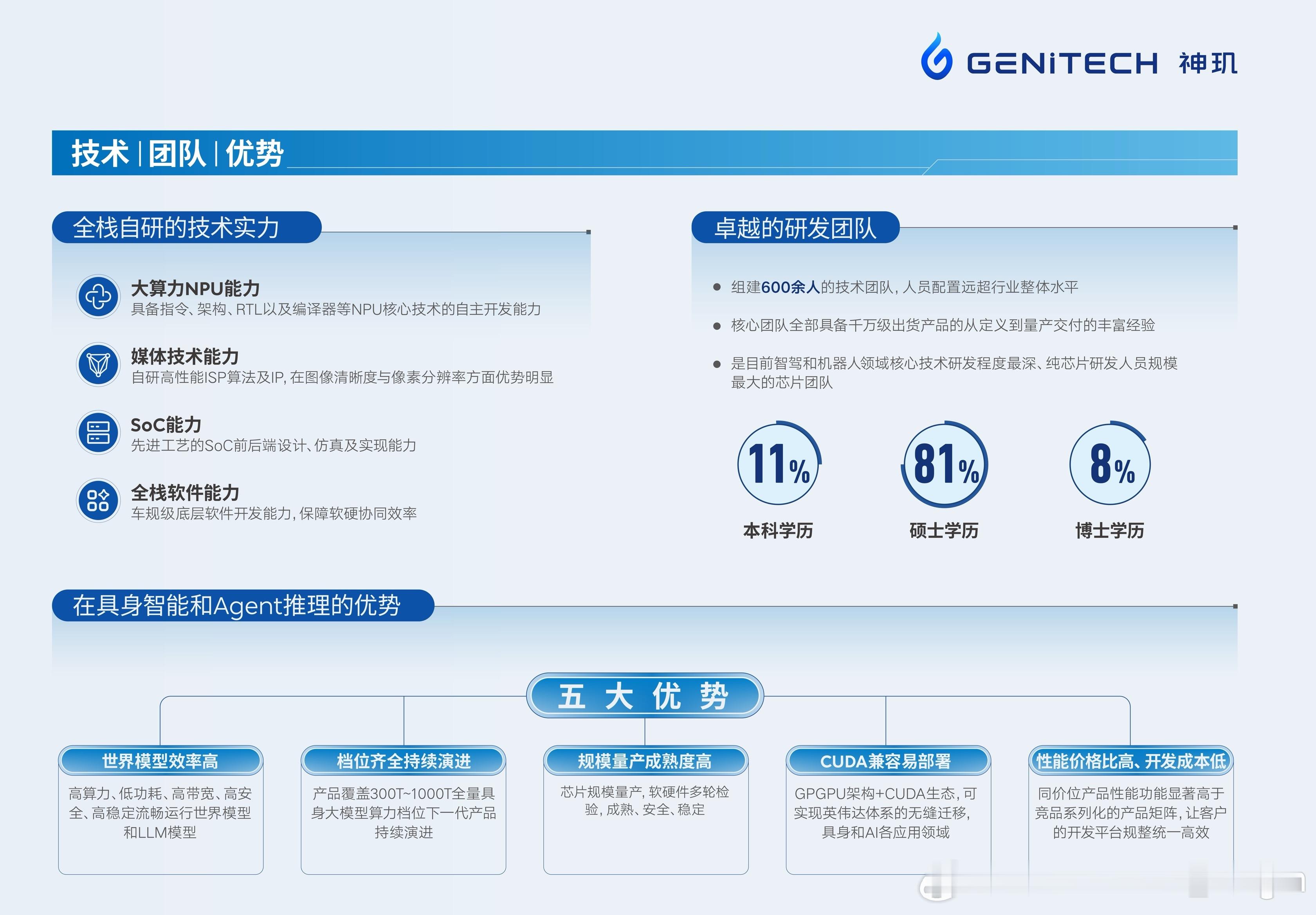Open the 世界模型效率高 card header
Image resolution: width=1316 pixels, height=915 pixels.
(160, 761)
